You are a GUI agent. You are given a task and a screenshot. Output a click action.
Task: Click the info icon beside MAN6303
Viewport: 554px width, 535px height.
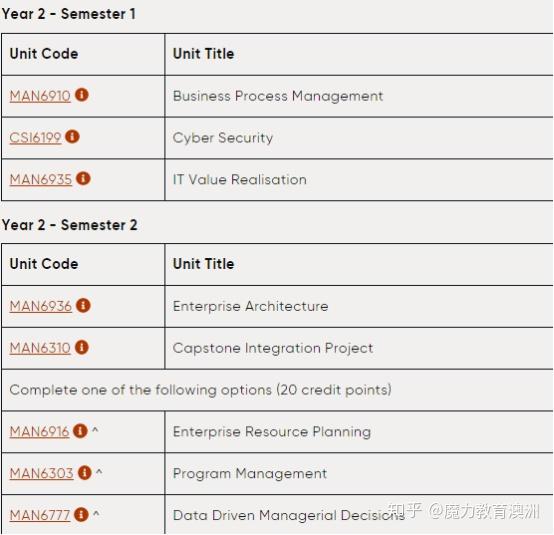[x=84, y=472]
